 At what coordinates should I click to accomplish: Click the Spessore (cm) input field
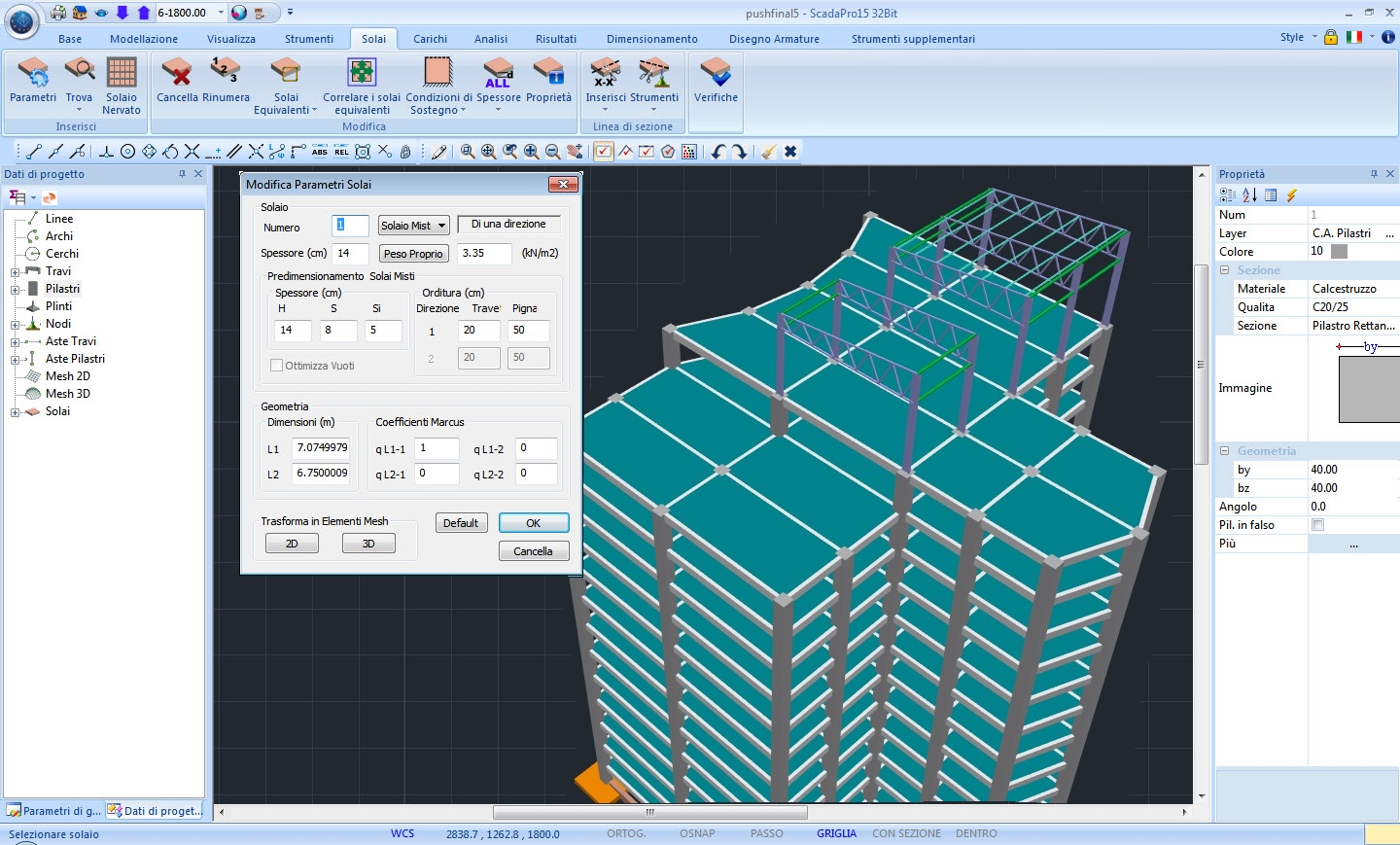pyautogui.click(x=350, y=253)
